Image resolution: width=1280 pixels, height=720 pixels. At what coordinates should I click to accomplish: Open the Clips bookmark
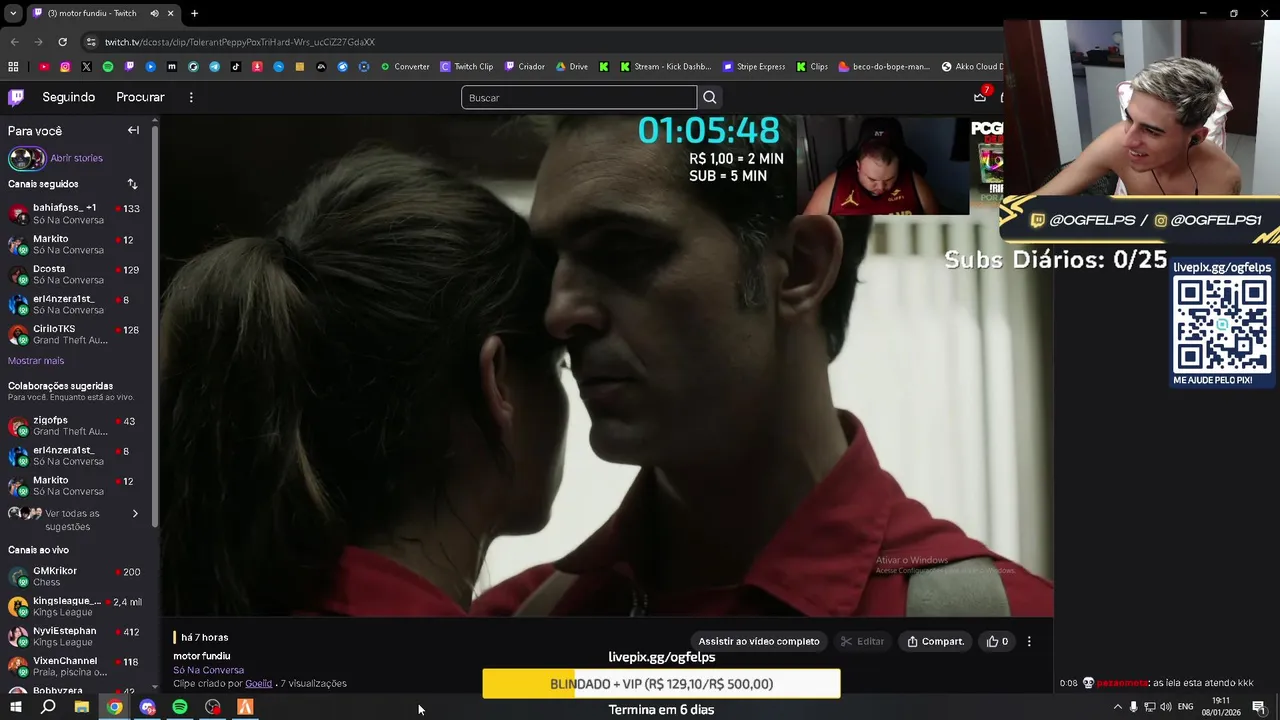(x=812, y=67)
